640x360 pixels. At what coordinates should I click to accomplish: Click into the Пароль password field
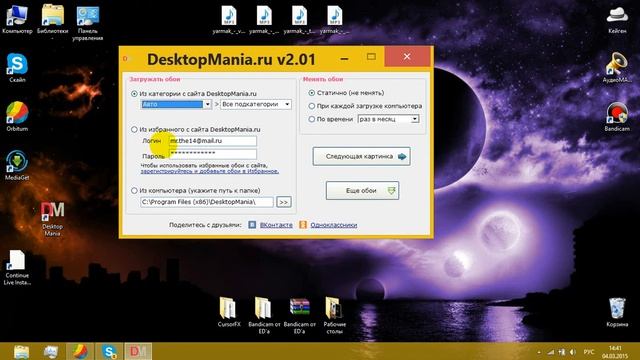[213, 153]
